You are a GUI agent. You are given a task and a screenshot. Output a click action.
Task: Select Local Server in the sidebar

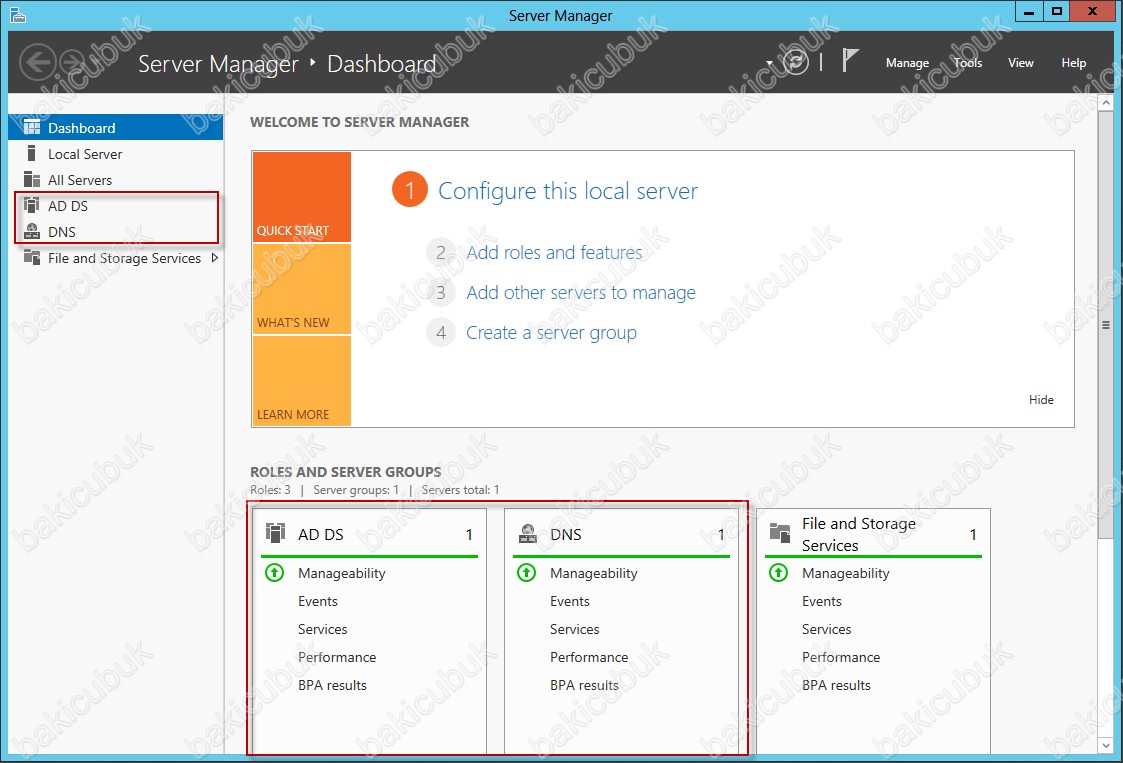click(116, 153)
